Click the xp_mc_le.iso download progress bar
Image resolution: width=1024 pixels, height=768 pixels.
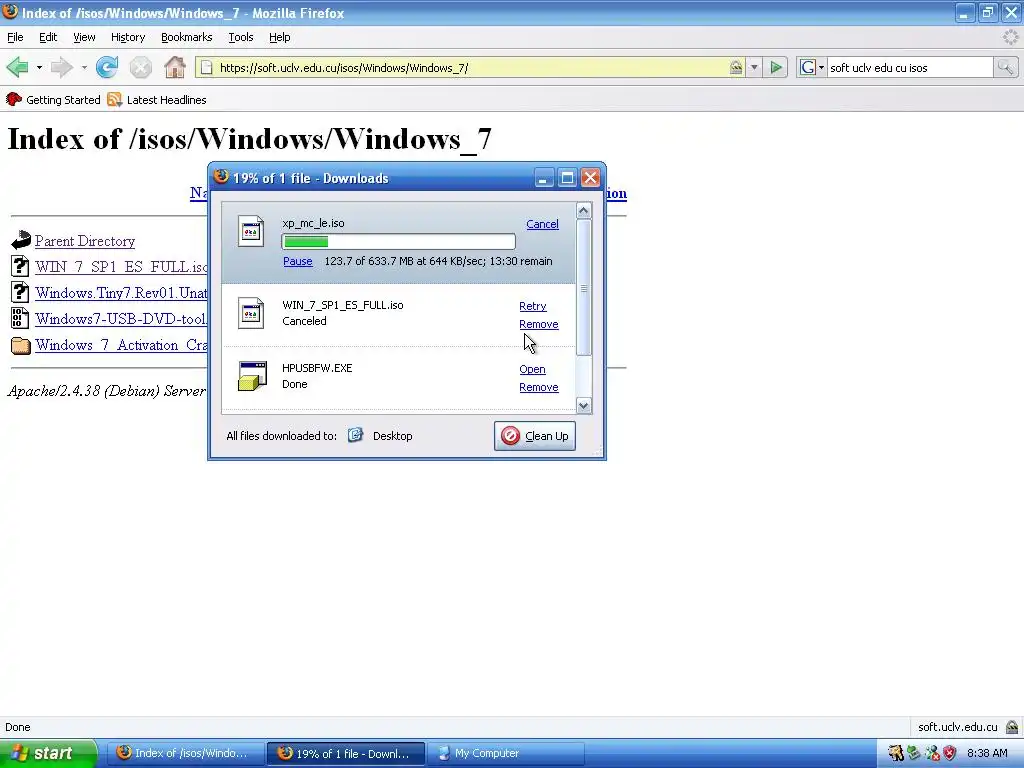[398, 242]
